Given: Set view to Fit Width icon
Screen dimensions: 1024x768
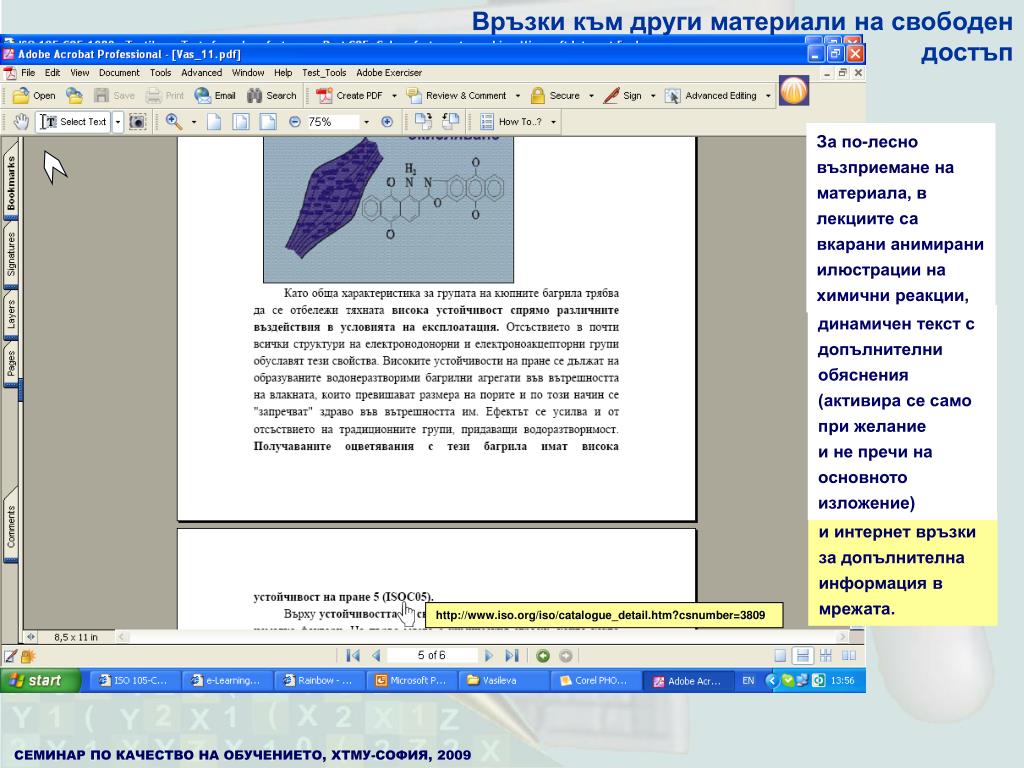Looking at the screenshot, I should (x=268, y=121).
